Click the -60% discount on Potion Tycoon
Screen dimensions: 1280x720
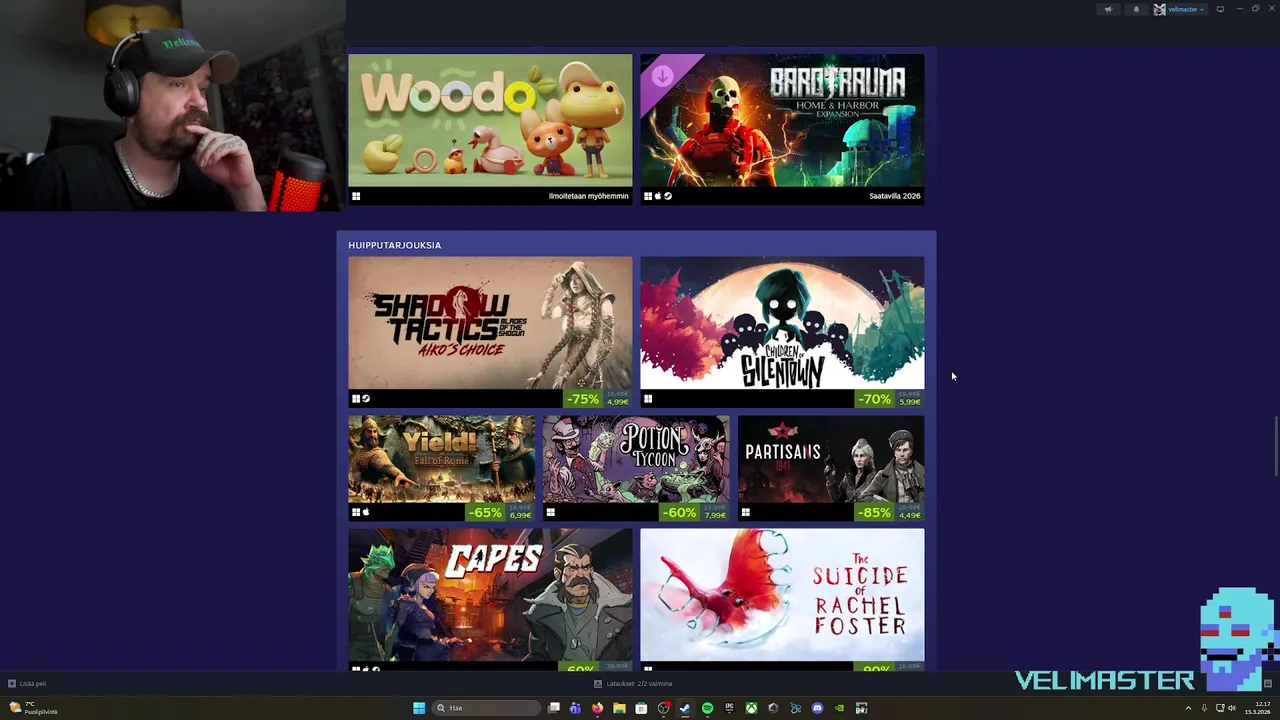pyautogui.click(x=679, y=512)
